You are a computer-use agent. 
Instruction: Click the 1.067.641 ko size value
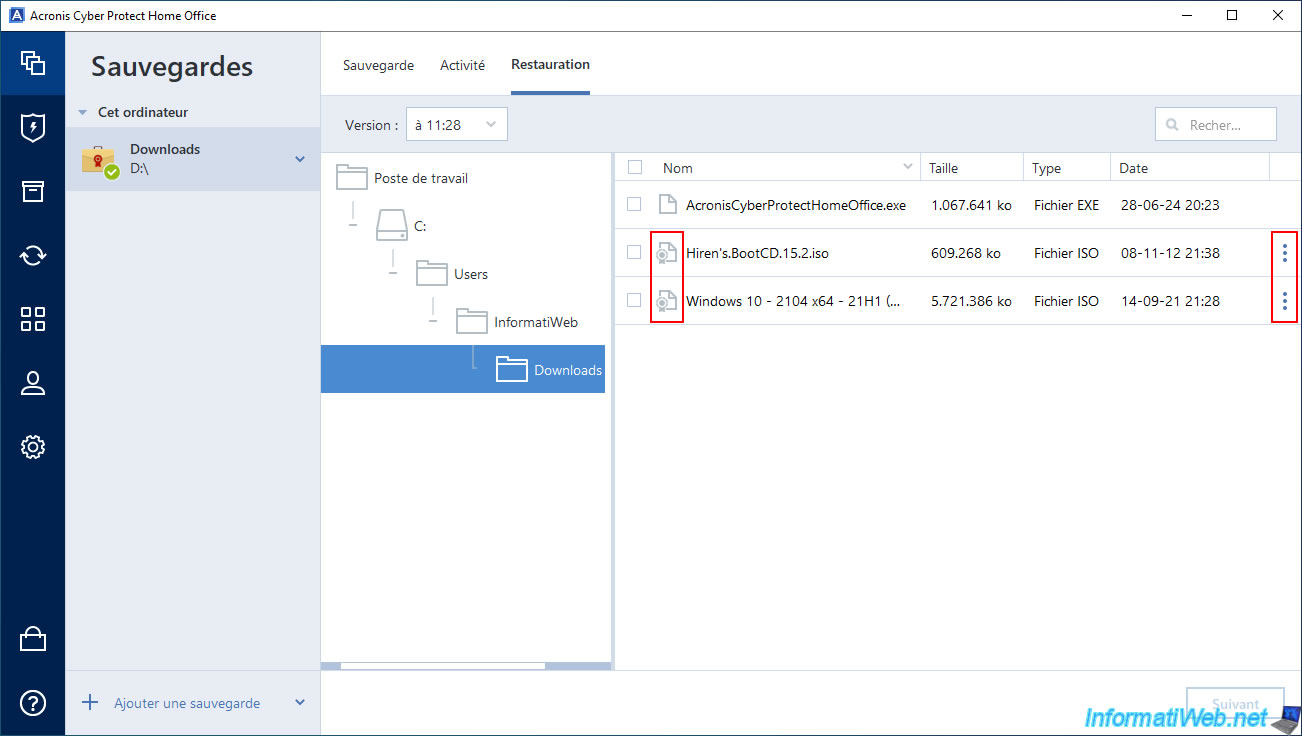tap(971, 205)
